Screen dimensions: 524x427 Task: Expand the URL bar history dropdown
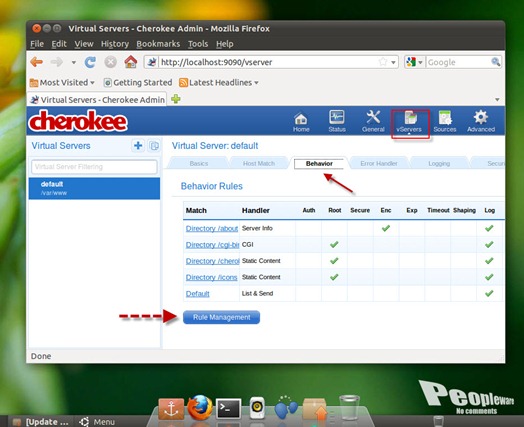point(393,62)
